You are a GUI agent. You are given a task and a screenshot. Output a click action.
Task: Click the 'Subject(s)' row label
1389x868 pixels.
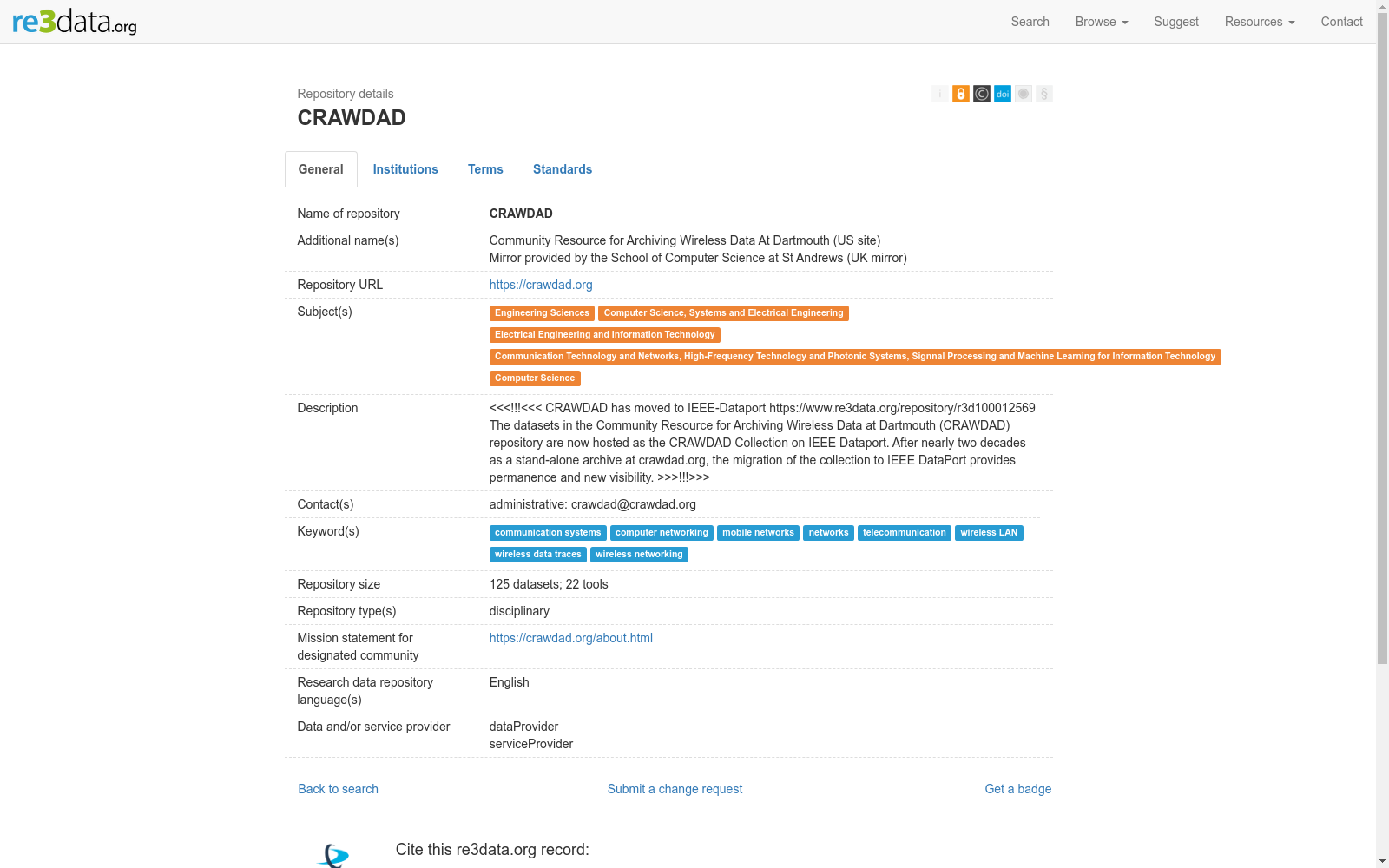tap(325, 312)
